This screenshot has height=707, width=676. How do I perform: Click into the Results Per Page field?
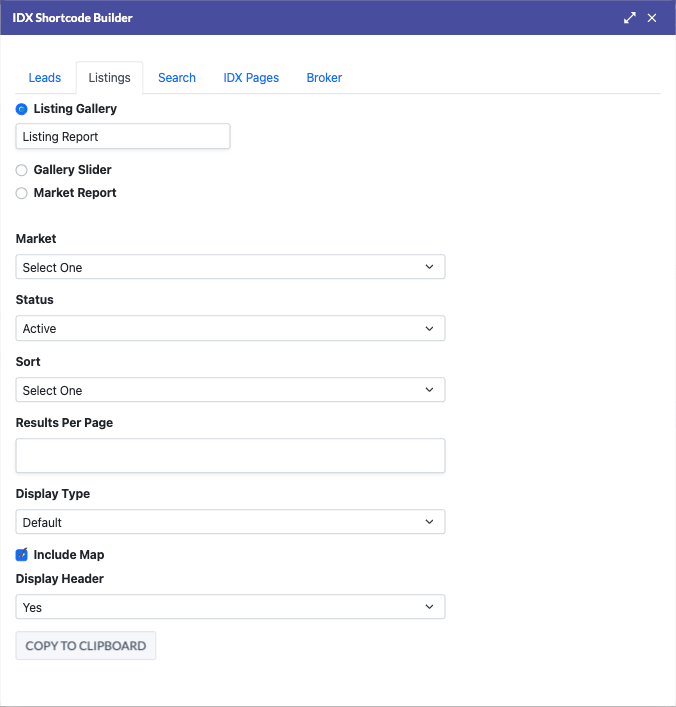230,455
